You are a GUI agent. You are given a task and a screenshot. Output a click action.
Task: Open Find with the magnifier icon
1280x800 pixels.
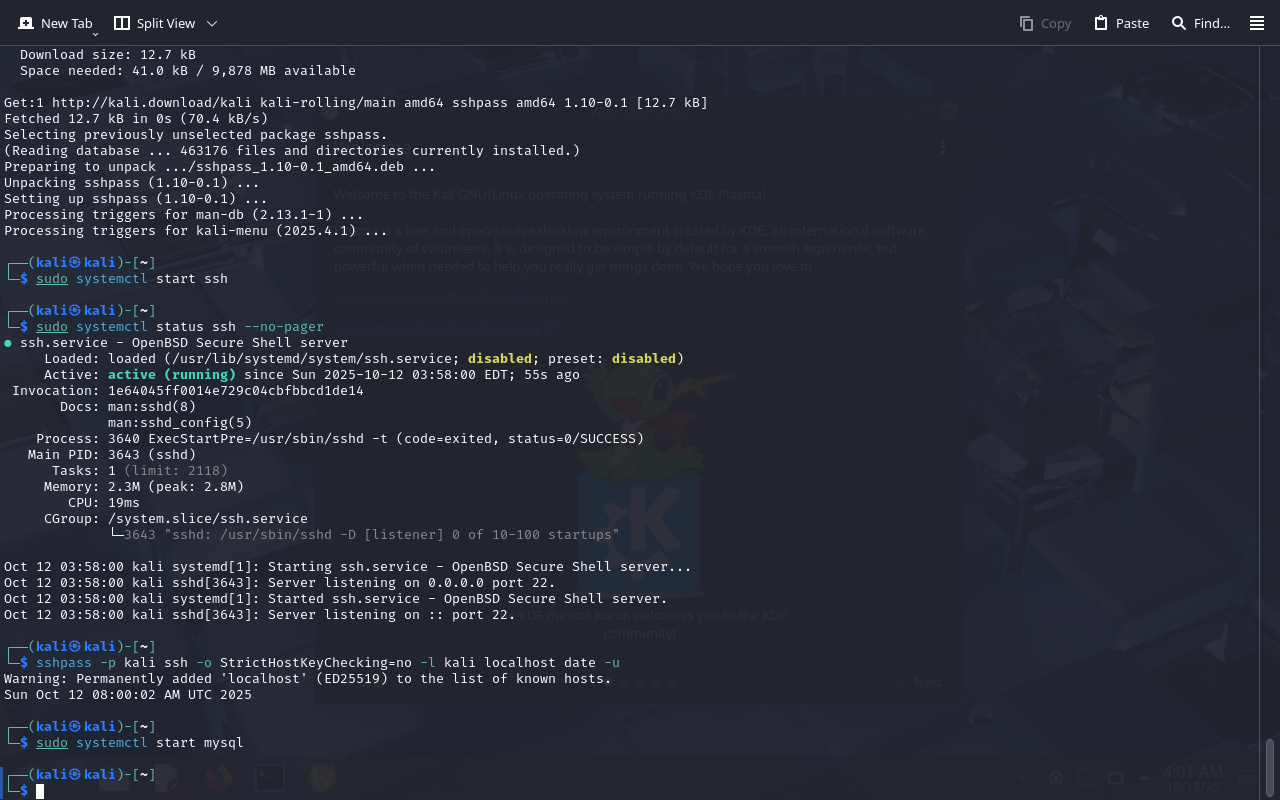click(x=1179, y=23)
